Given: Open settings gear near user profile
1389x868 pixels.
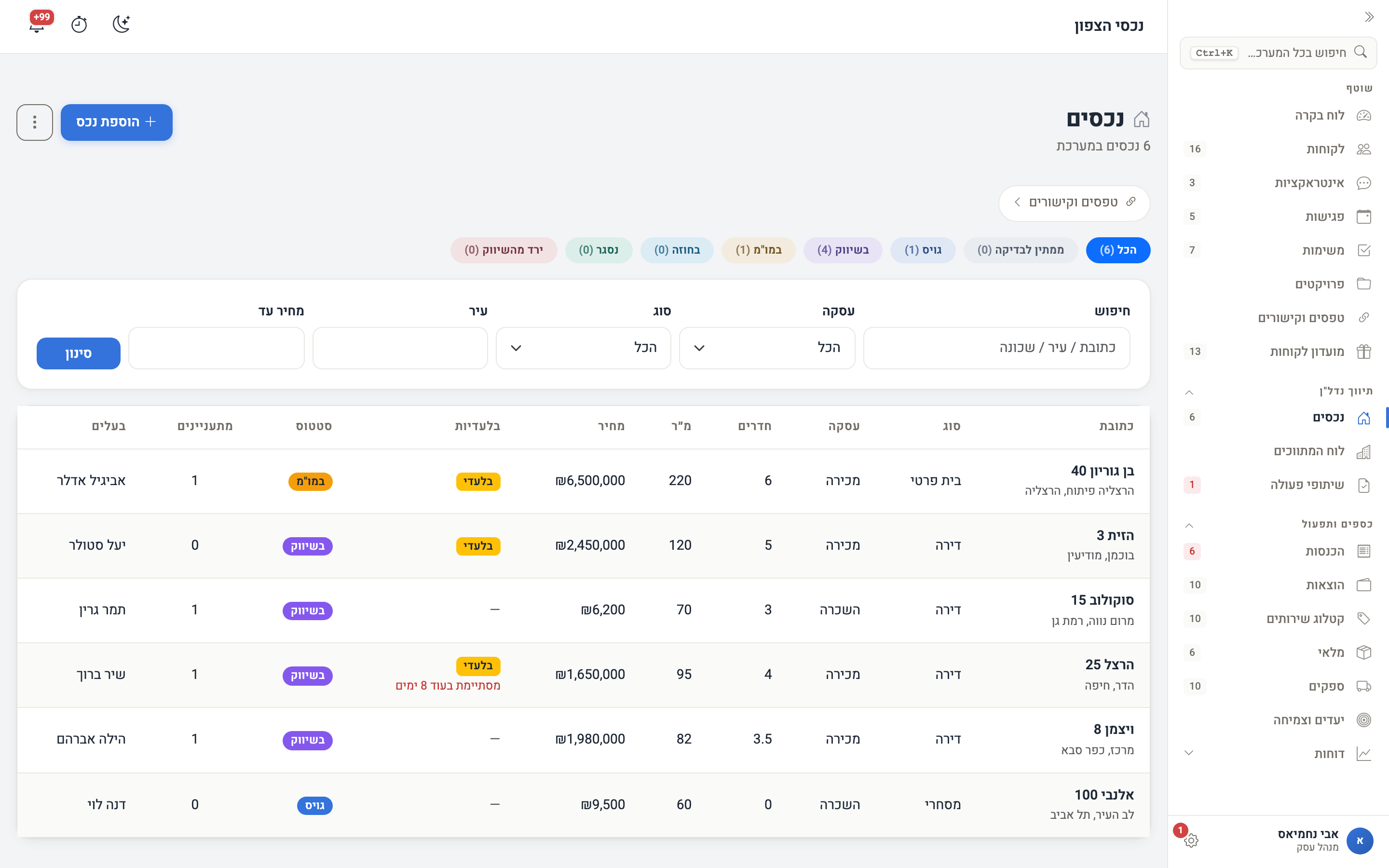Looking at the screenshot, I should 1191,841.
